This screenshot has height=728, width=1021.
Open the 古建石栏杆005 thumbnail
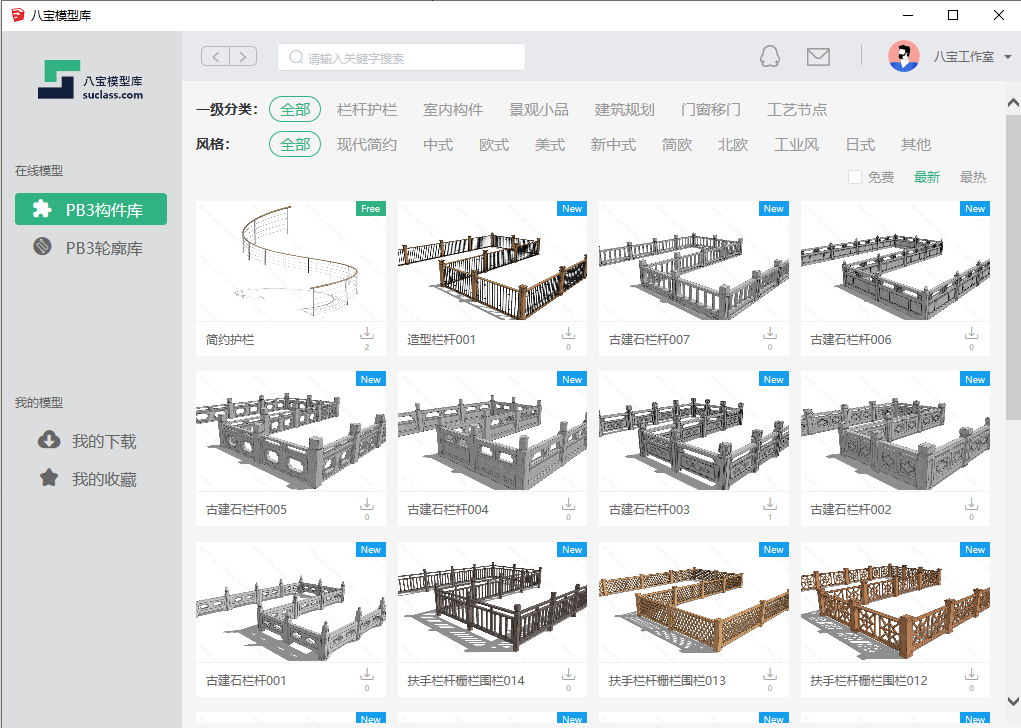pyautogui.click(x=290, y=432)
